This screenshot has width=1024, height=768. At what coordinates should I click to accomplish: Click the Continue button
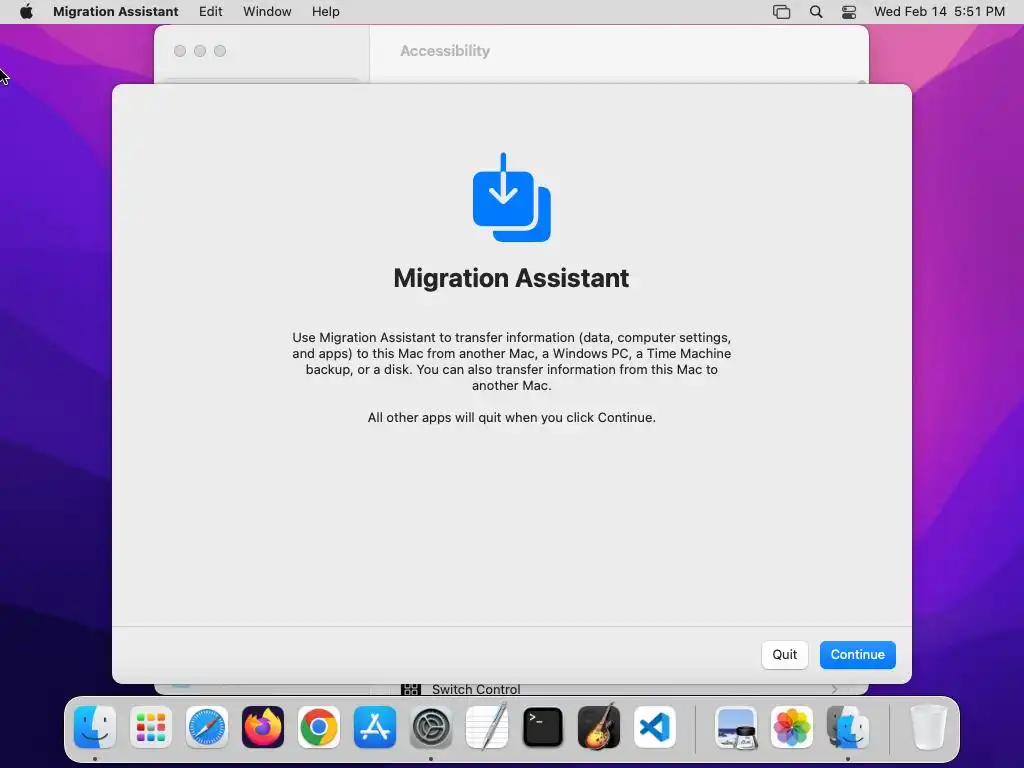(857, 654)
